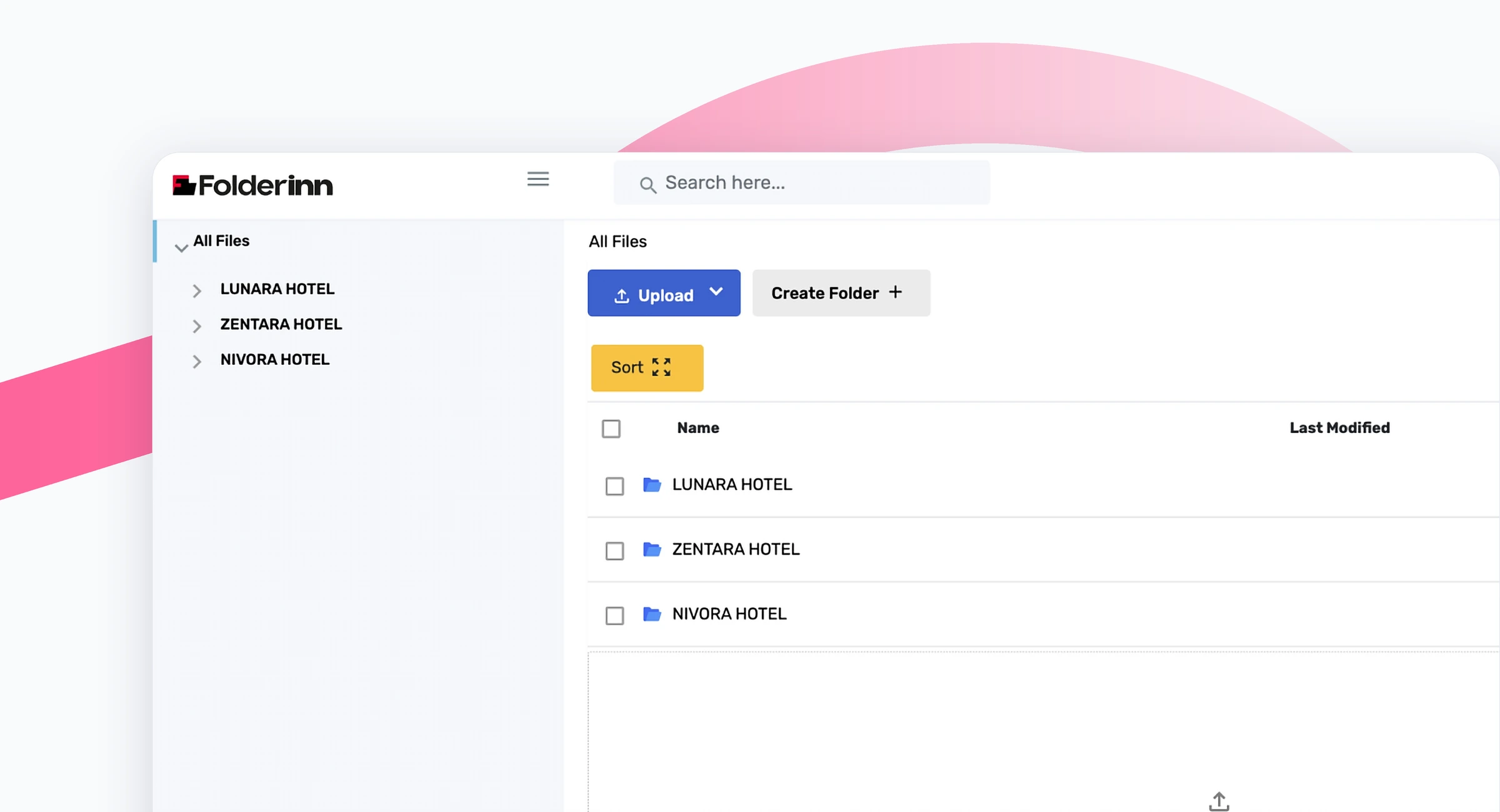Screen dimensions: 1500x812
Task: Click the Create Folder button
Action: [841, 293]
